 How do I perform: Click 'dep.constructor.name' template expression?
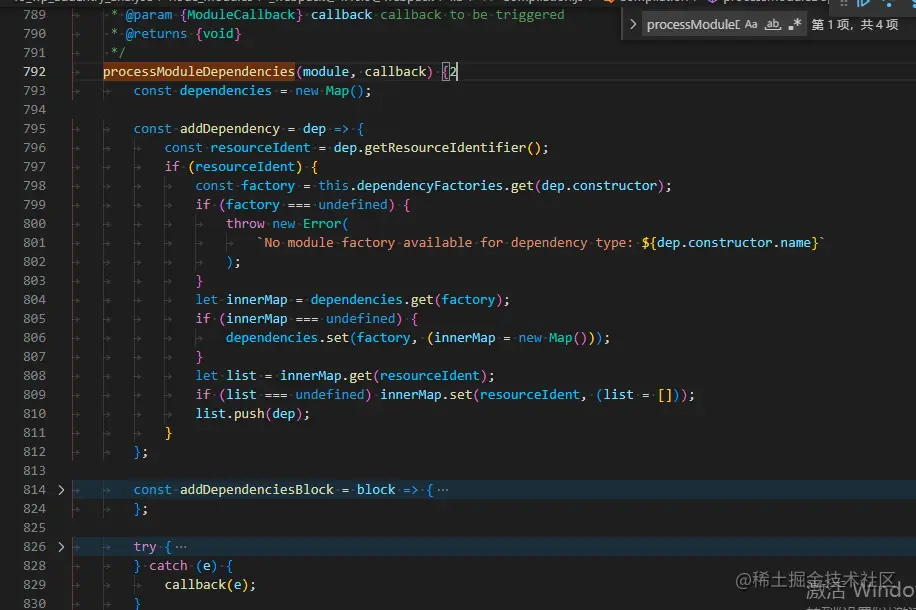pos(734,242)
